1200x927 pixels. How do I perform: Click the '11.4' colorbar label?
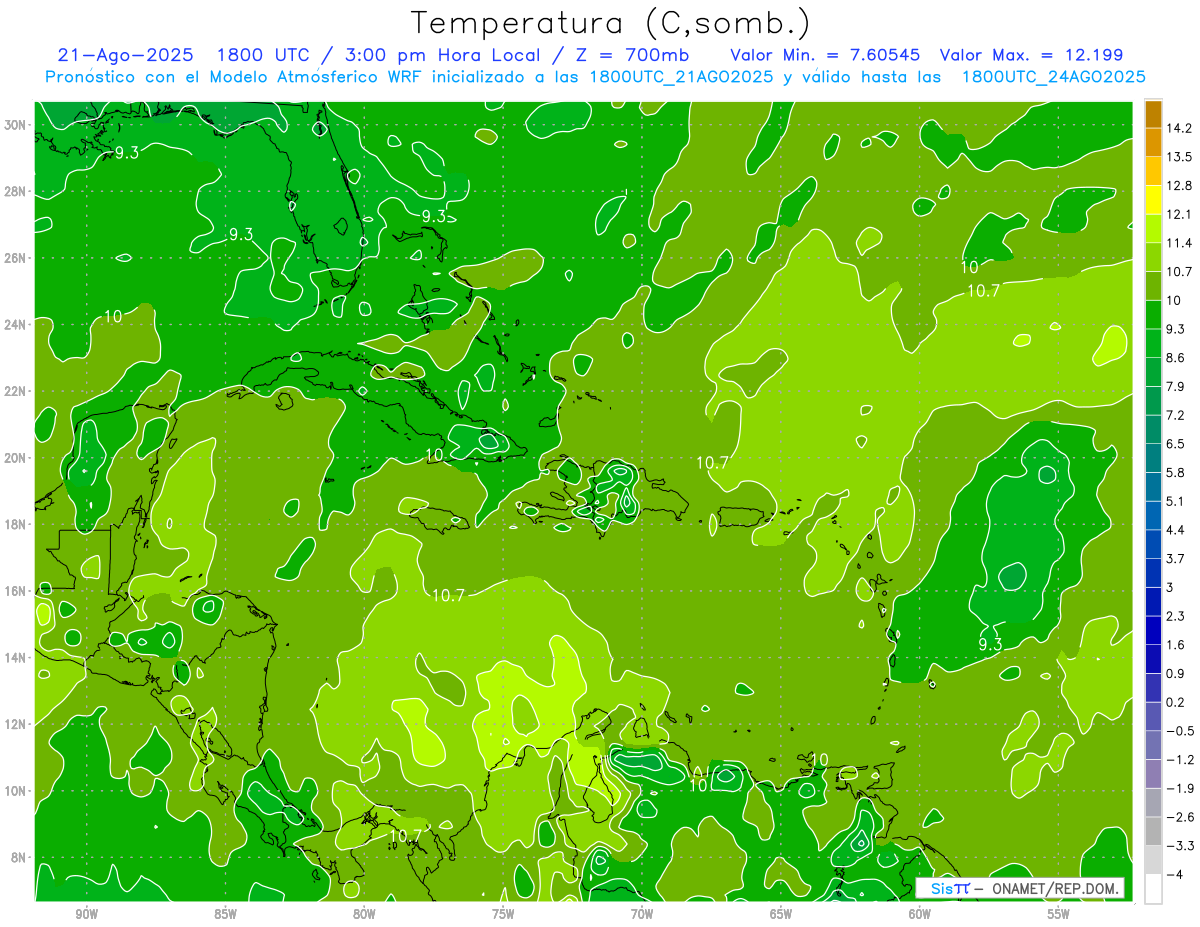[1180, 243]
